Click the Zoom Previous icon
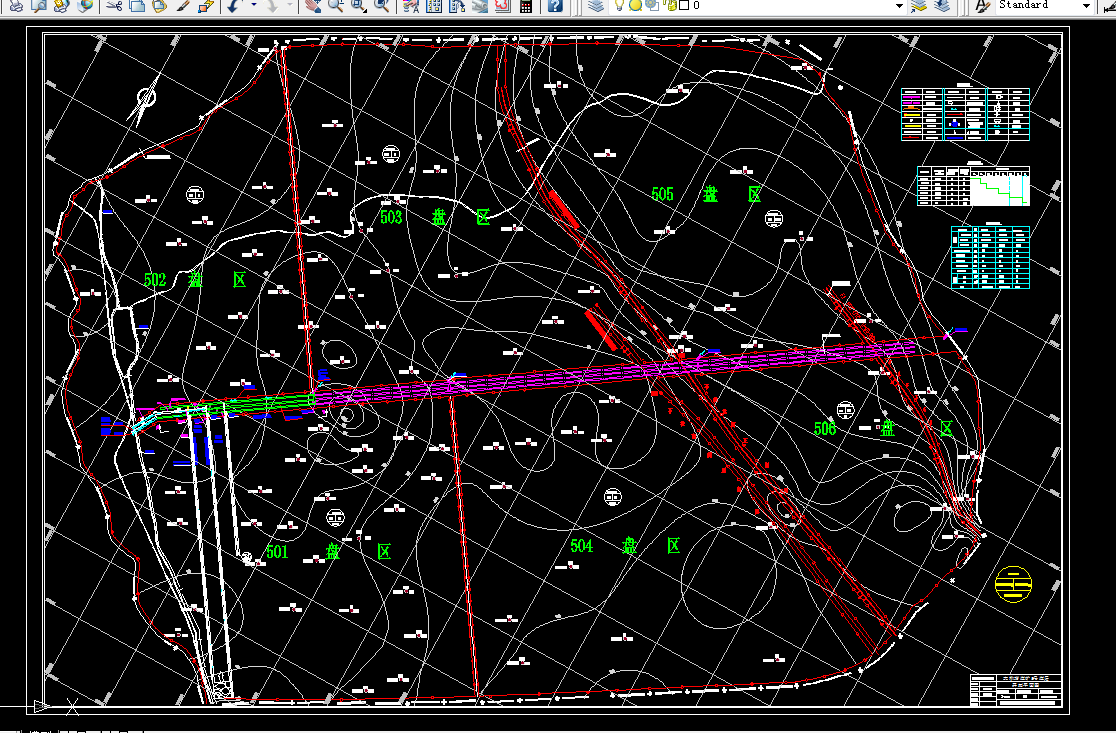 pos(382,6)
